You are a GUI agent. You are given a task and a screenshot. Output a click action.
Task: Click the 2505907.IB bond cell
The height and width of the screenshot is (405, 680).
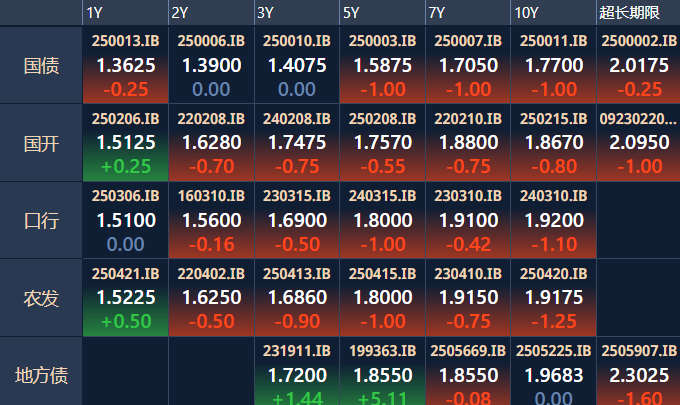click(638, 374)
